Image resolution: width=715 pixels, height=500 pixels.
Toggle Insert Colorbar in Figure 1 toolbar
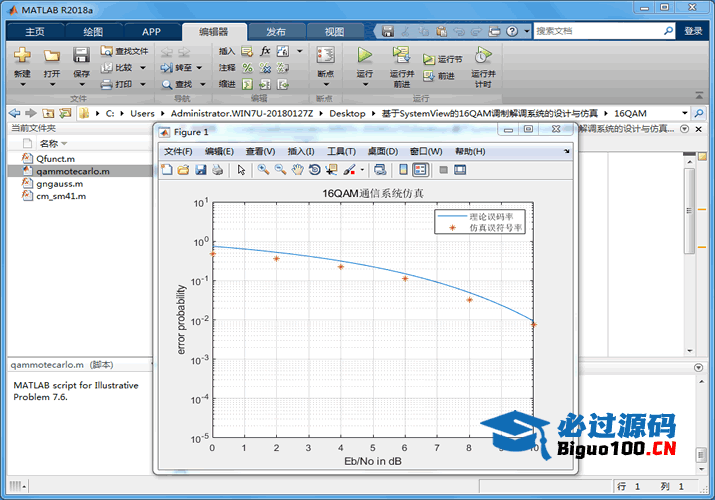coord(403,170)
